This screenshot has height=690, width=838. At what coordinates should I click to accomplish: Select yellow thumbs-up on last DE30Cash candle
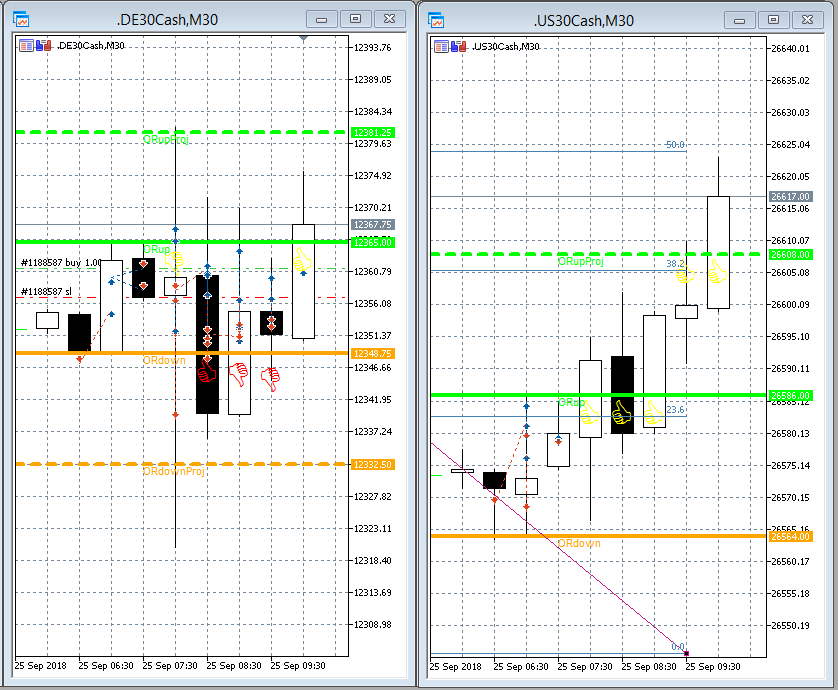pos(302,260)
